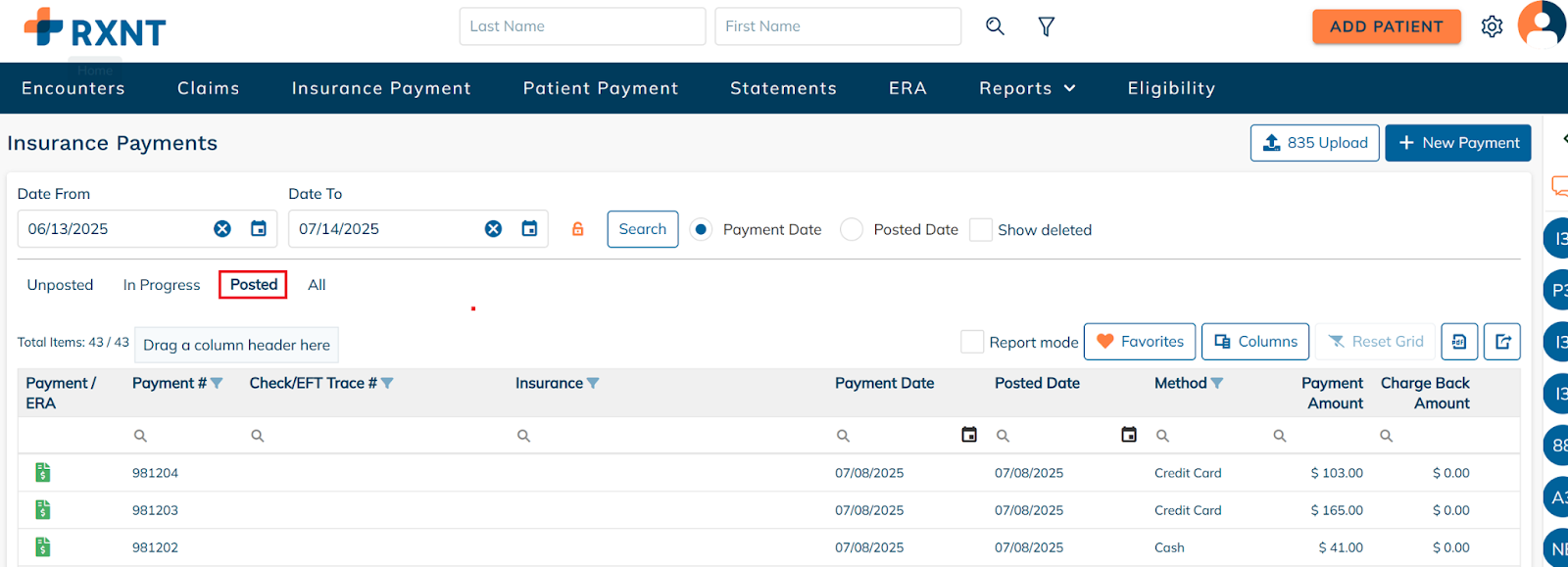Open the Insurance column filter dropdown
This screenshot has height=567, width=1568.
pos(593,383)
